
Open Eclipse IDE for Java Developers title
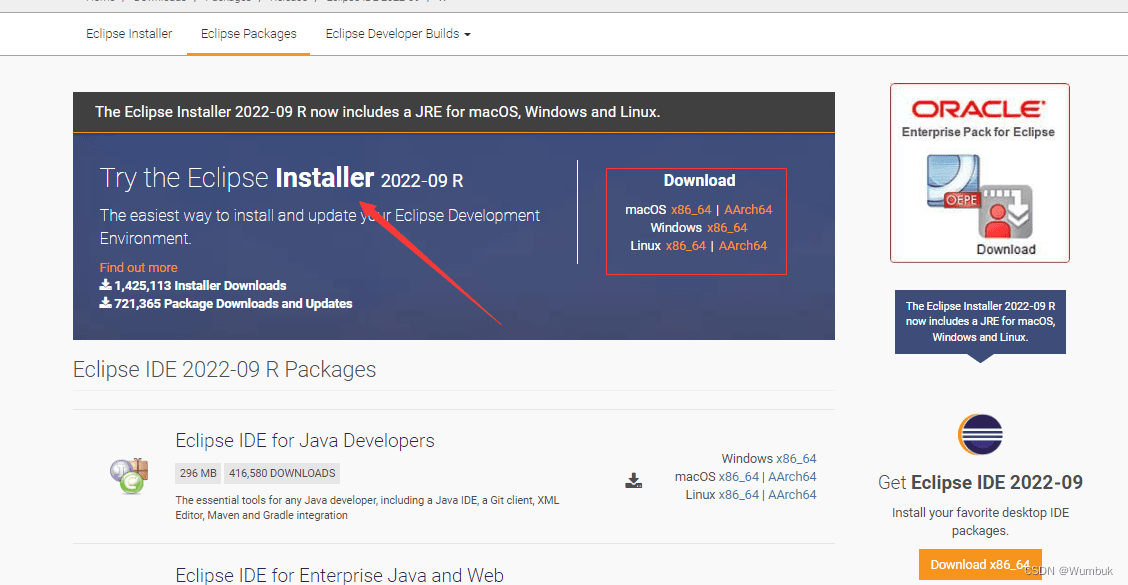click(305, 440)
